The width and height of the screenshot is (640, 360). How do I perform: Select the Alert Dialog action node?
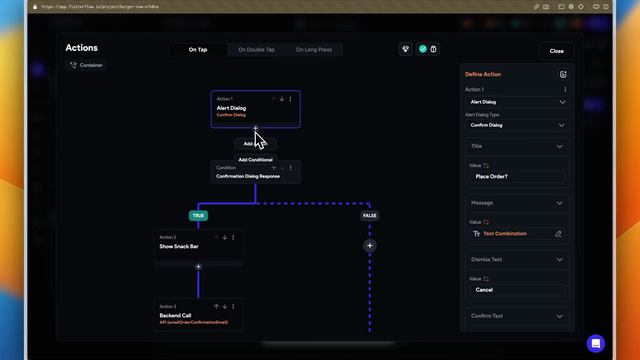(x=256, y=109)
